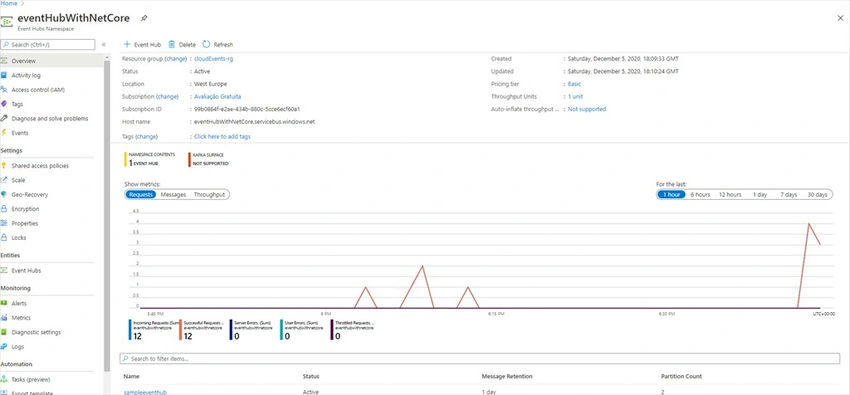Click the Server Errors legend swatch

coord(231,329)
